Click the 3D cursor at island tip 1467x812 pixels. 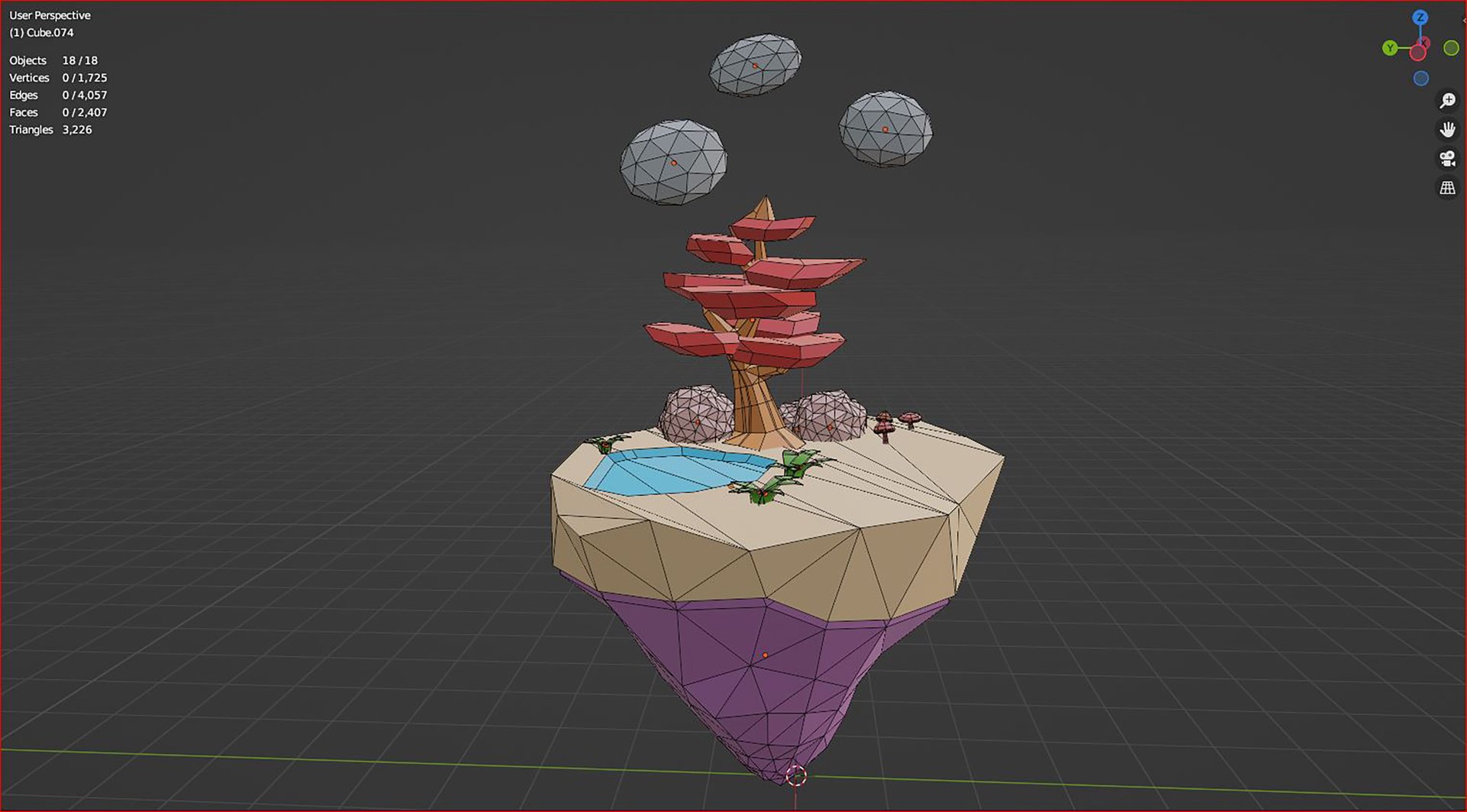[x=795, y=777]
